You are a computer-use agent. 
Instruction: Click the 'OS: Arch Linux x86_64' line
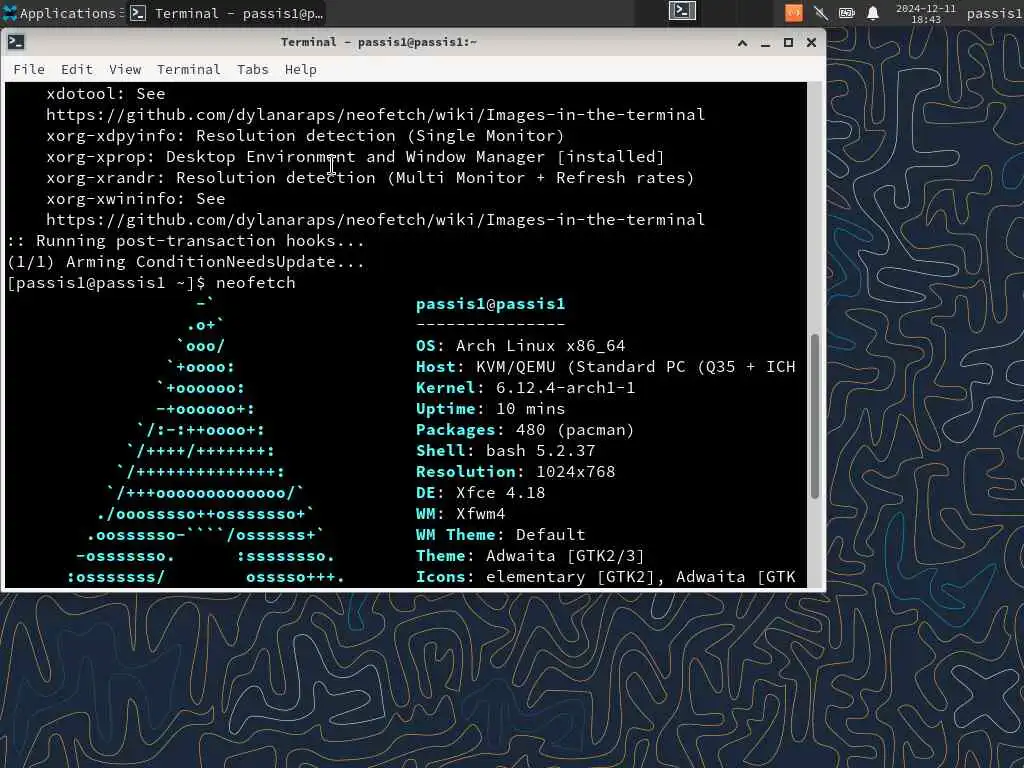coord(520,345)
